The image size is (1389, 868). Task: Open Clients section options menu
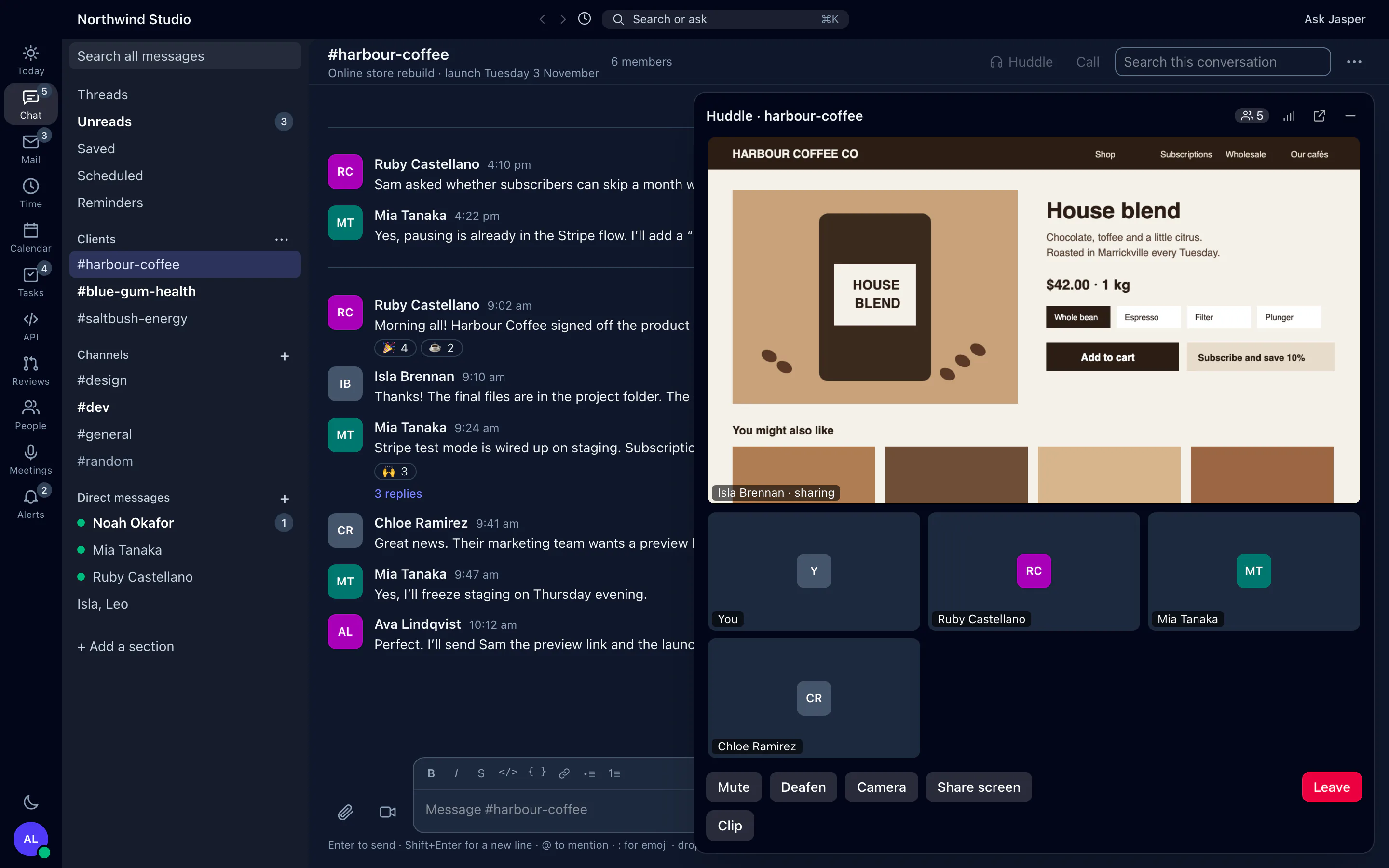tap(281, 239)
